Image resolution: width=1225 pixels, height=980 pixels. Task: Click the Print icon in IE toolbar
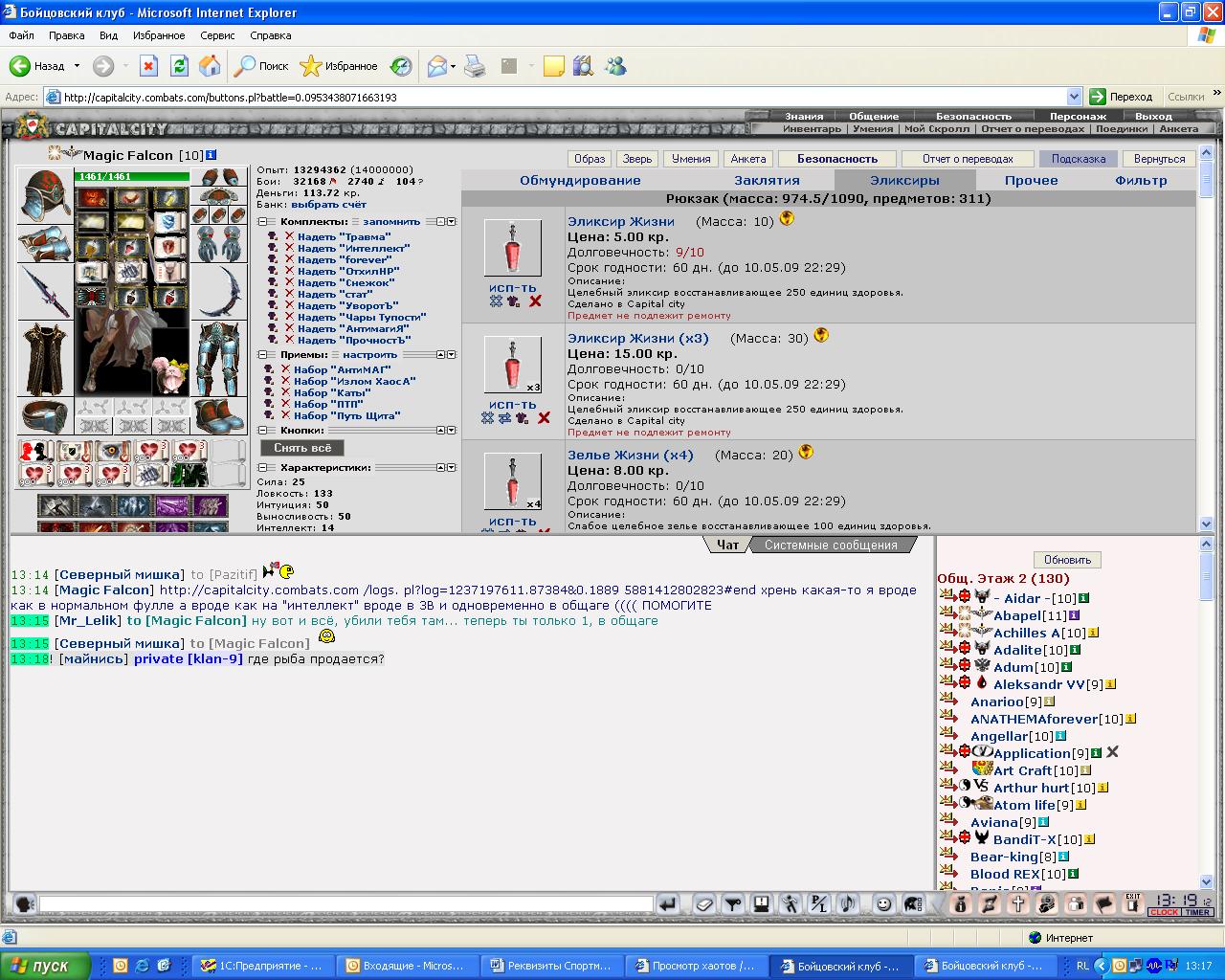[475, 66]
